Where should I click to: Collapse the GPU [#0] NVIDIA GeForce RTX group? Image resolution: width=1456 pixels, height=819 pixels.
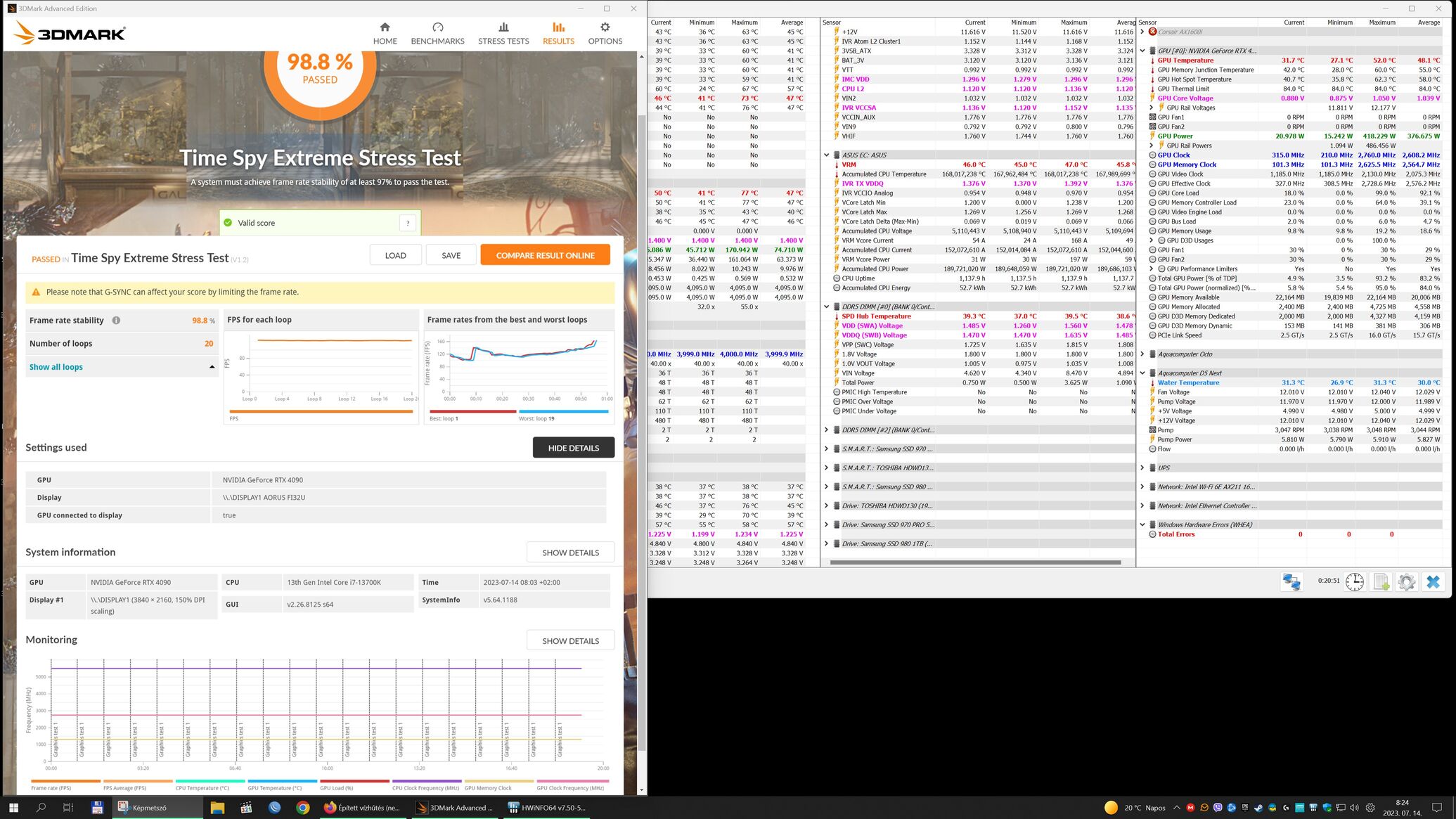point(1142,51)
